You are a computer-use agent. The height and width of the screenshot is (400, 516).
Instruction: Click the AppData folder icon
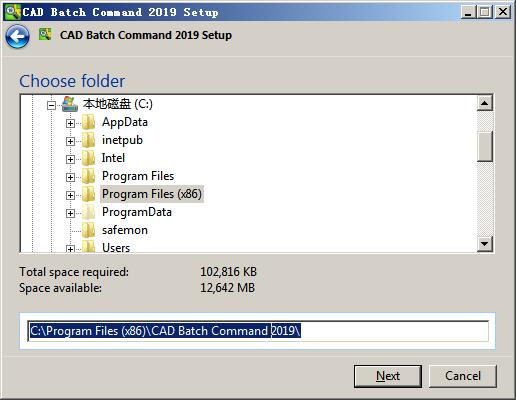tap(89, 122)
